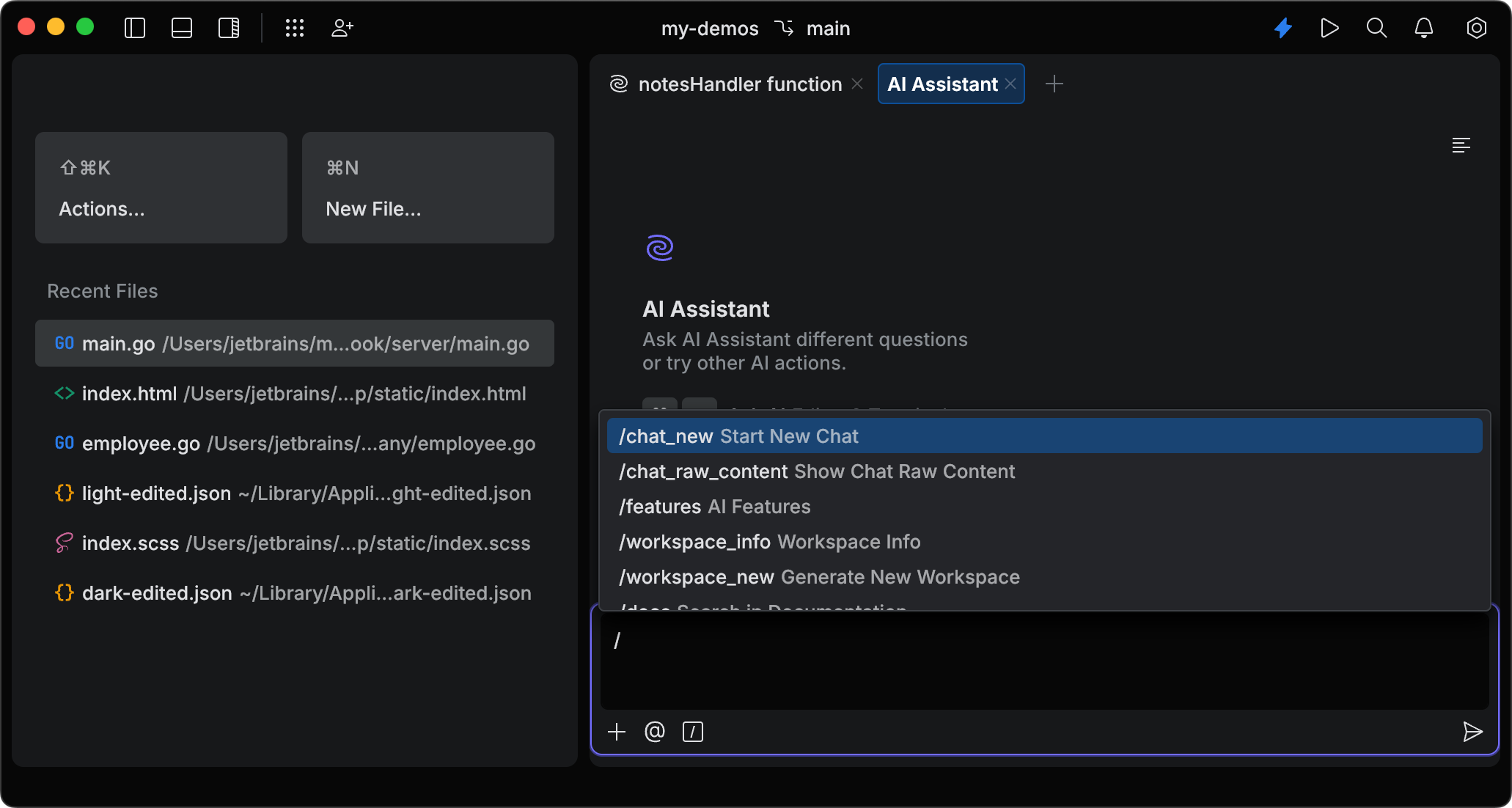Screen dimensions: 1512x808
Task: Run the project using the play icon
Action: point(1329,28)
